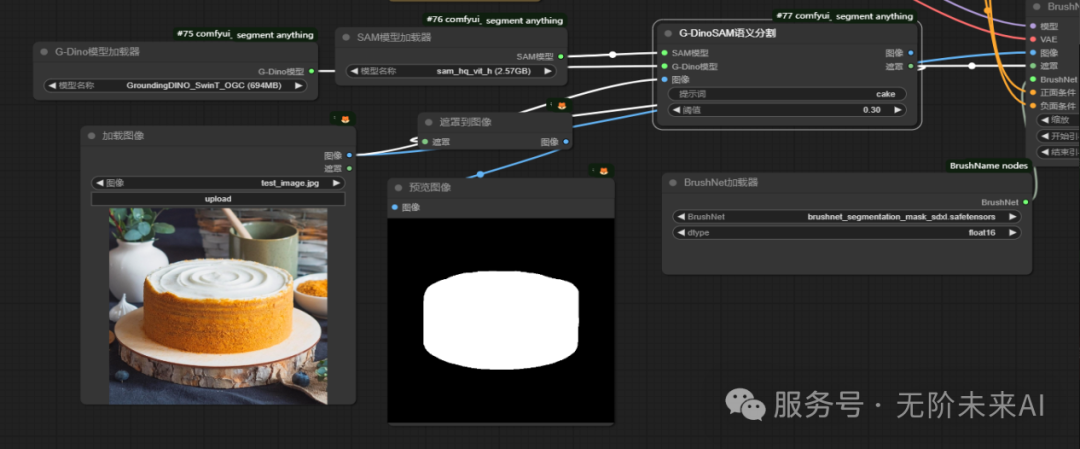Image resolution: width=1080 pixels, height=449 pixels.
Task: Click the #75 comfyui_ segment anything badge
Action: (245, 34)
